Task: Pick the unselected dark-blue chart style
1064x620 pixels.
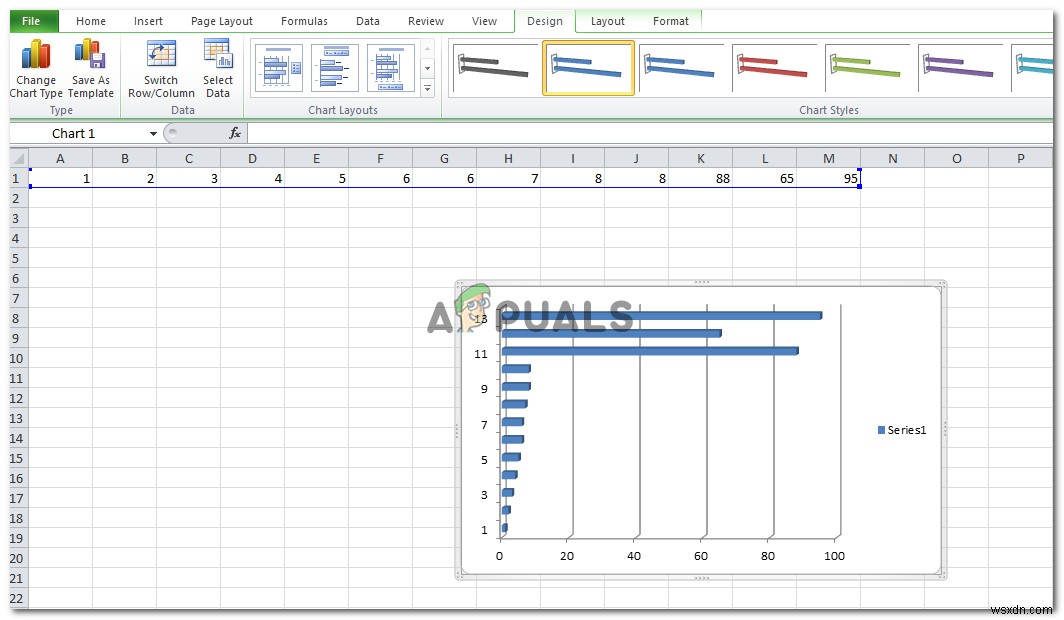Action: (x=681, y=68)
